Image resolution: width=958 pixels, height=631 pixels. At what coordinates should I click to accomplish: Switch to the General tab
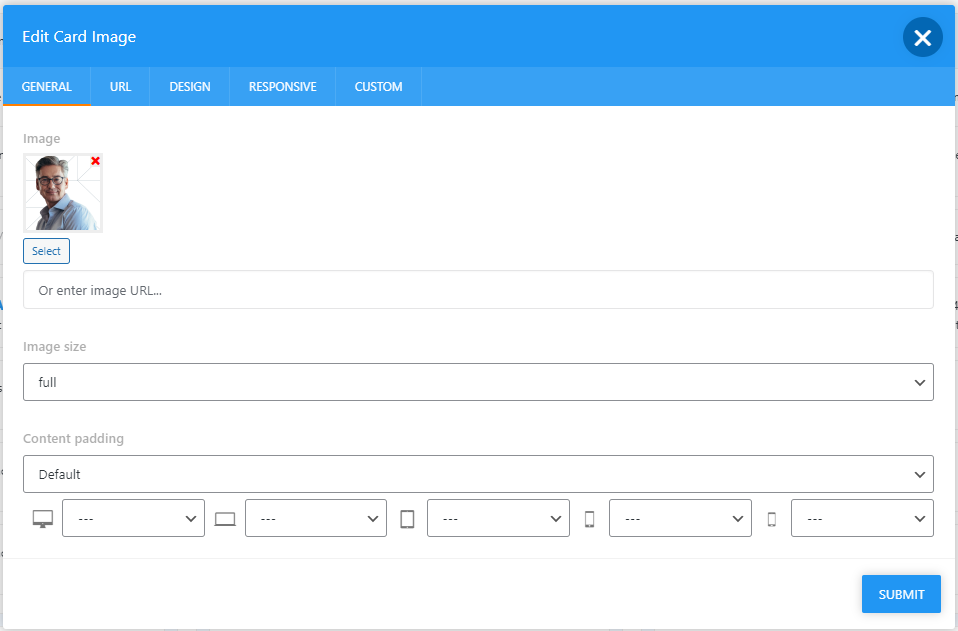coord(47,87)
